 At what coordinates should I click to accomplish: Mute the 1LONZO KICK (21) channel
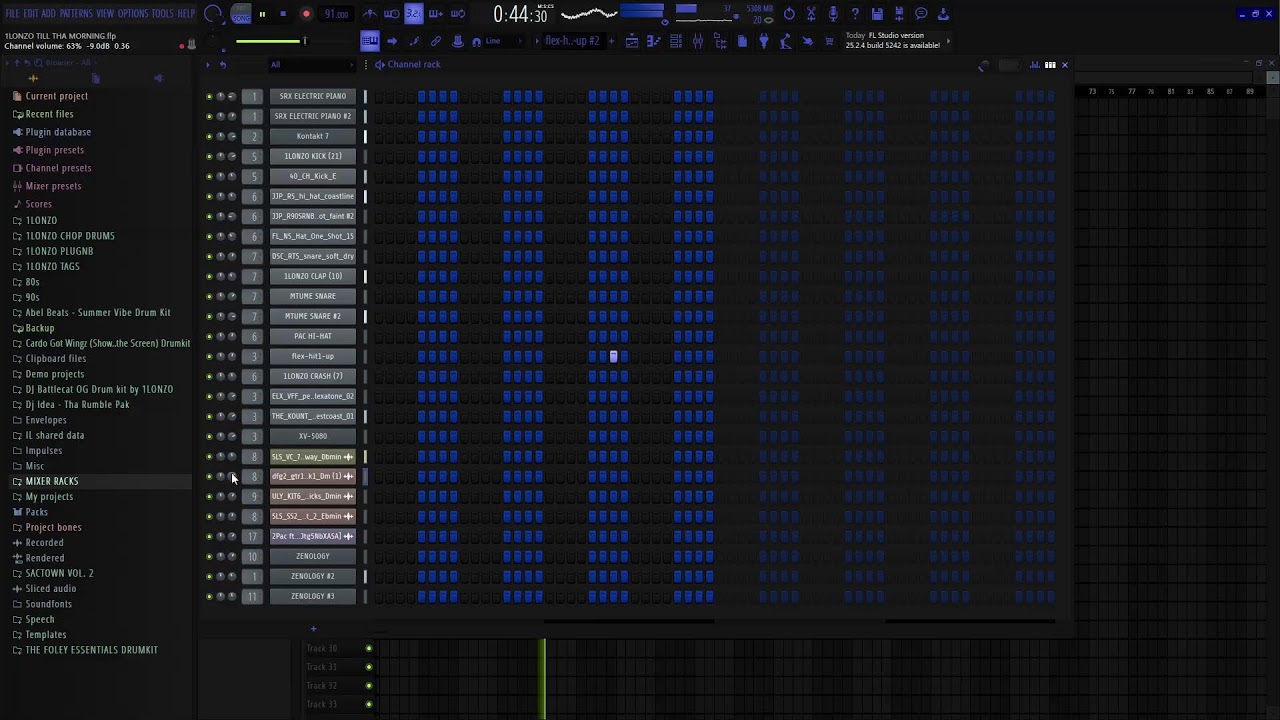(209, 156)
